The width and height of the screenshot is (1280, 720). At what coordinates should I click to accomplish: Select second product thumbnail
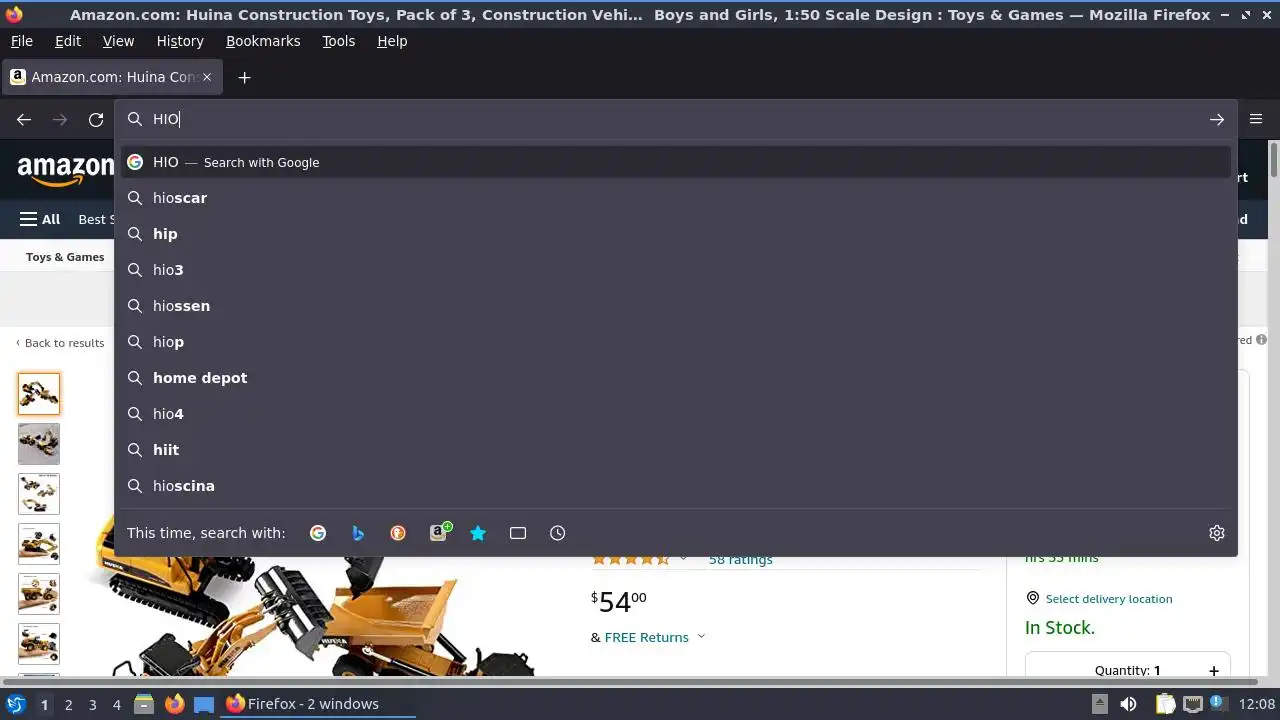39,444
